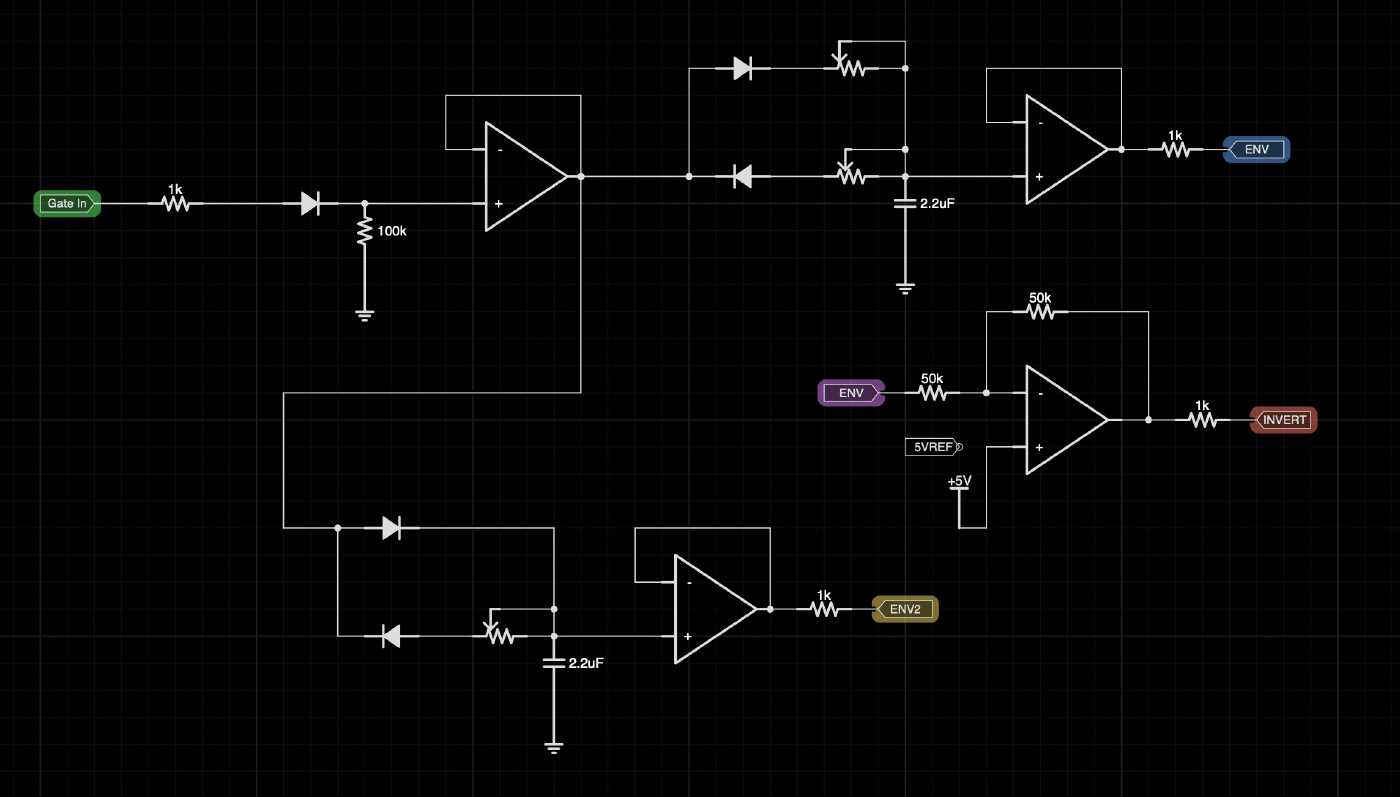
Task: Click the blue ENV output port
Action: coord(1257,150)
